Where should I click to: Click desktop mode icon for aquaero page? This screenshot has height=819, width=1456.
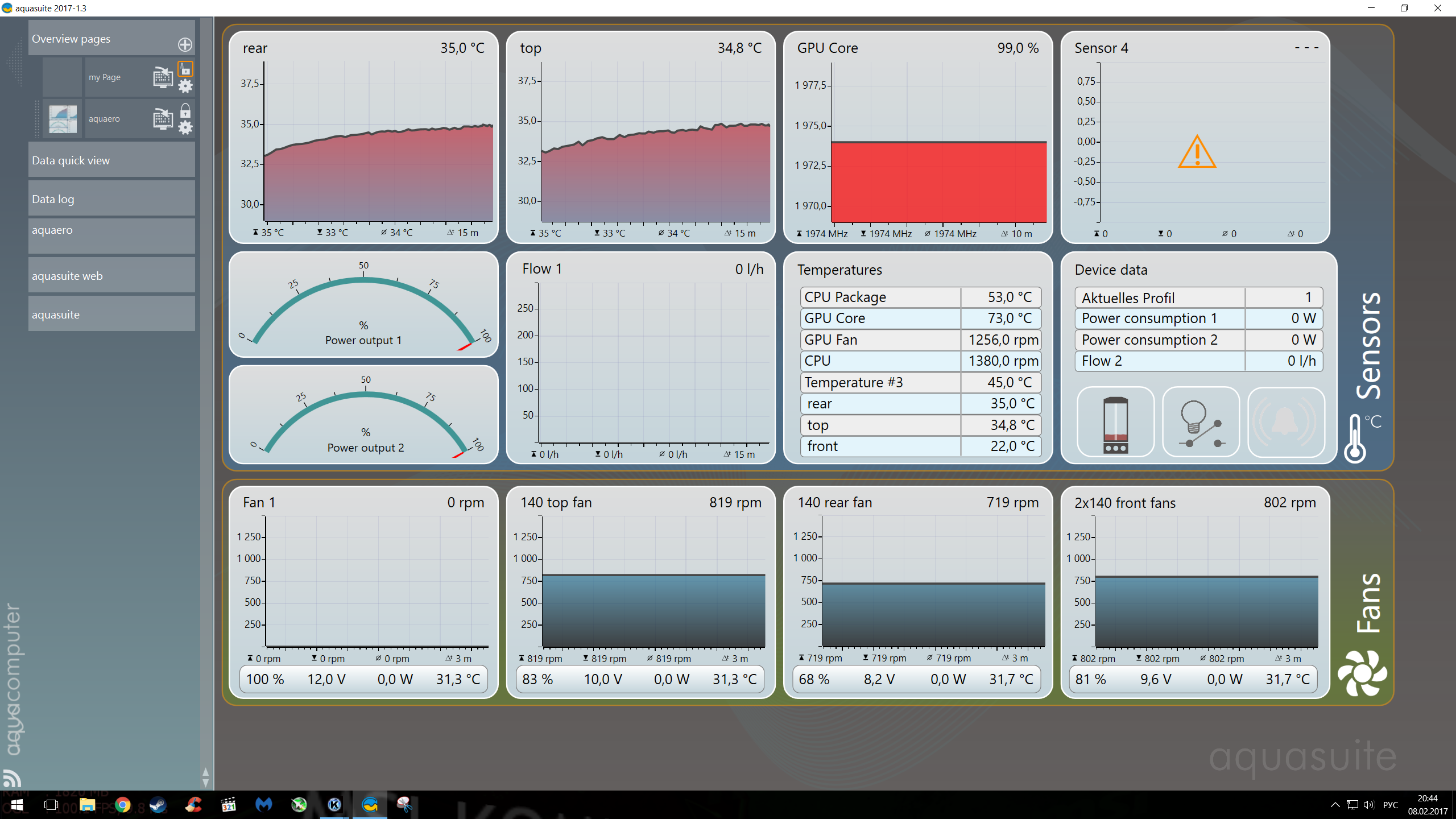tap(163, 119)
